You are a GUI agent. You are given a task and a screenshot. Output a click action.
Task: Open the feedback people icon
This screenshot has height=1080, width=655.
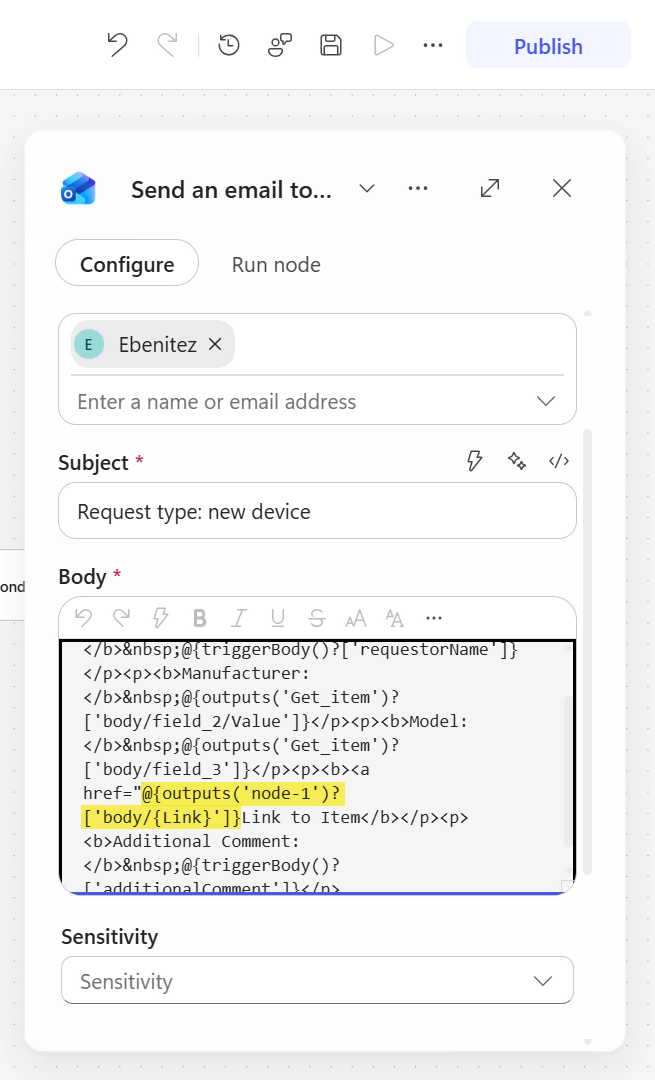tap(280, 45)
